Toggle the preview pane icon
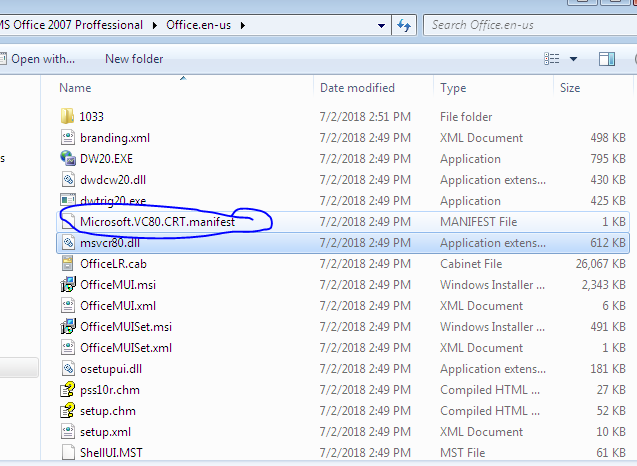Image resolution: width=637 pixels, height=466 pixels. coord(607,59)
